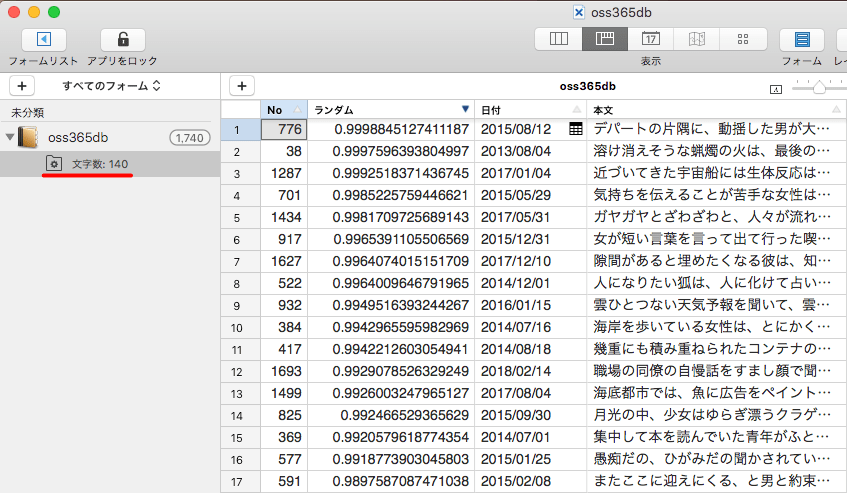Select row number 10
847x493 pixels.
click(x=237, y=328)
